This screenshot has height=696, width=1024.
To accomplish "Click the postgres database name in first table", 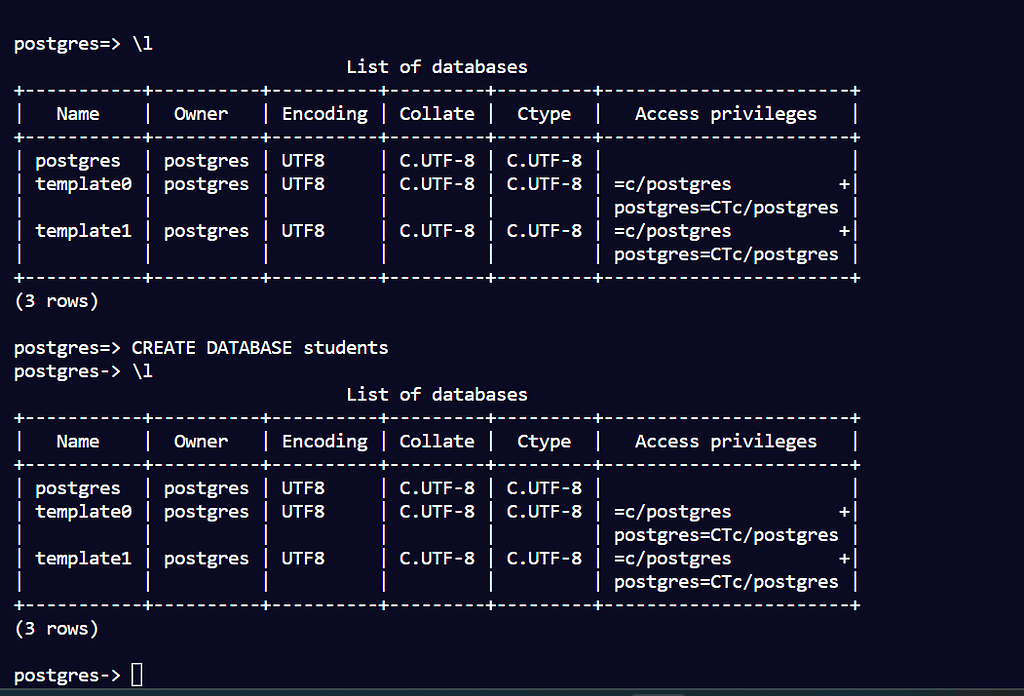I will (78, 160).
